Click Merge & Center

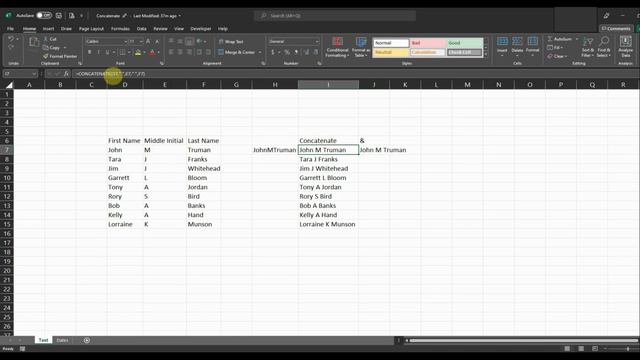(237, 52)
